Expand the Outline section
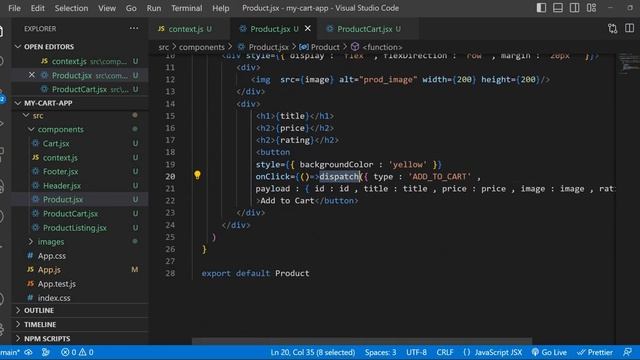This screenshot has width=640, height=360. 80,310
